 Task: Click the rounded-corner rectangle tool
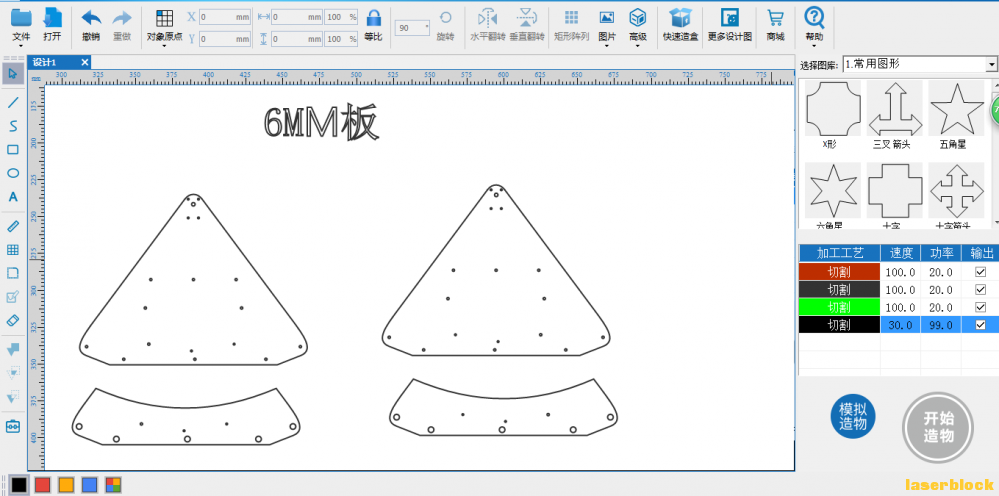[x=13, y=273]
